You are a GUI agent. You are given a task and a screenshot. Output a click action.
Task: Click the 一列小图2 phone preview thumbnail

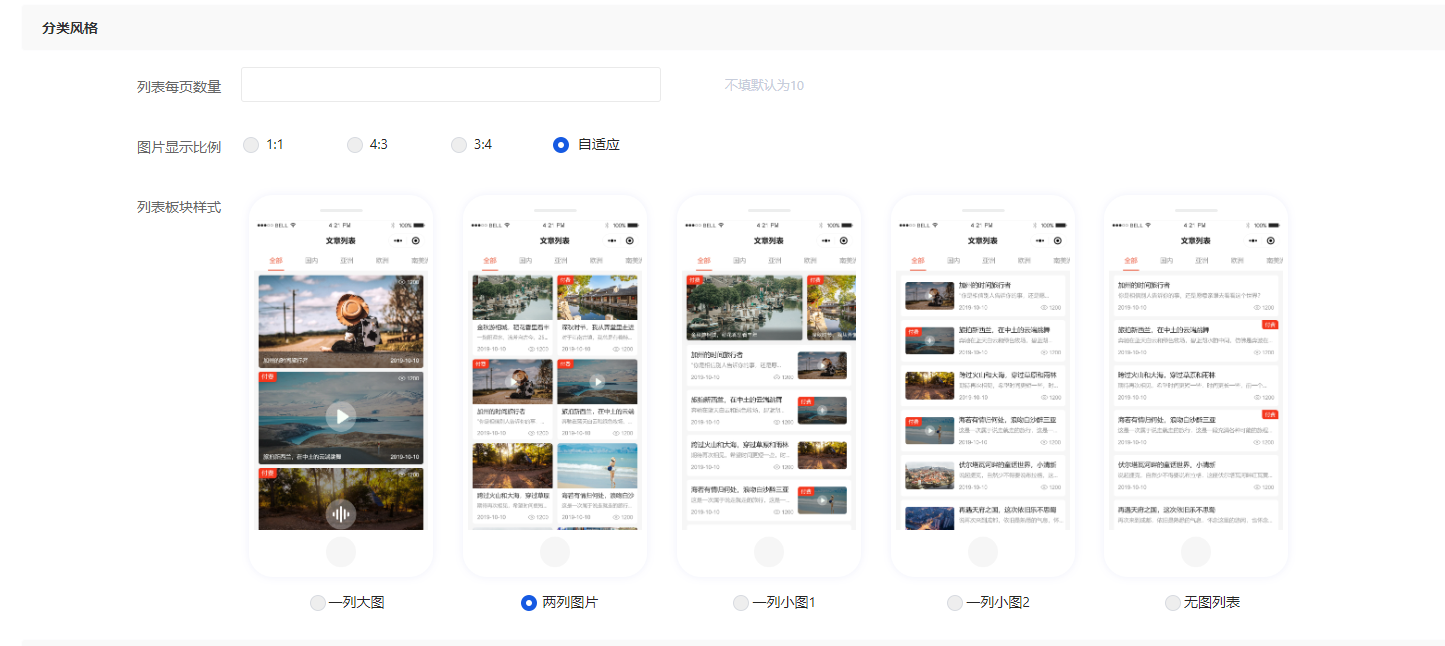click(x=983, y=386)
